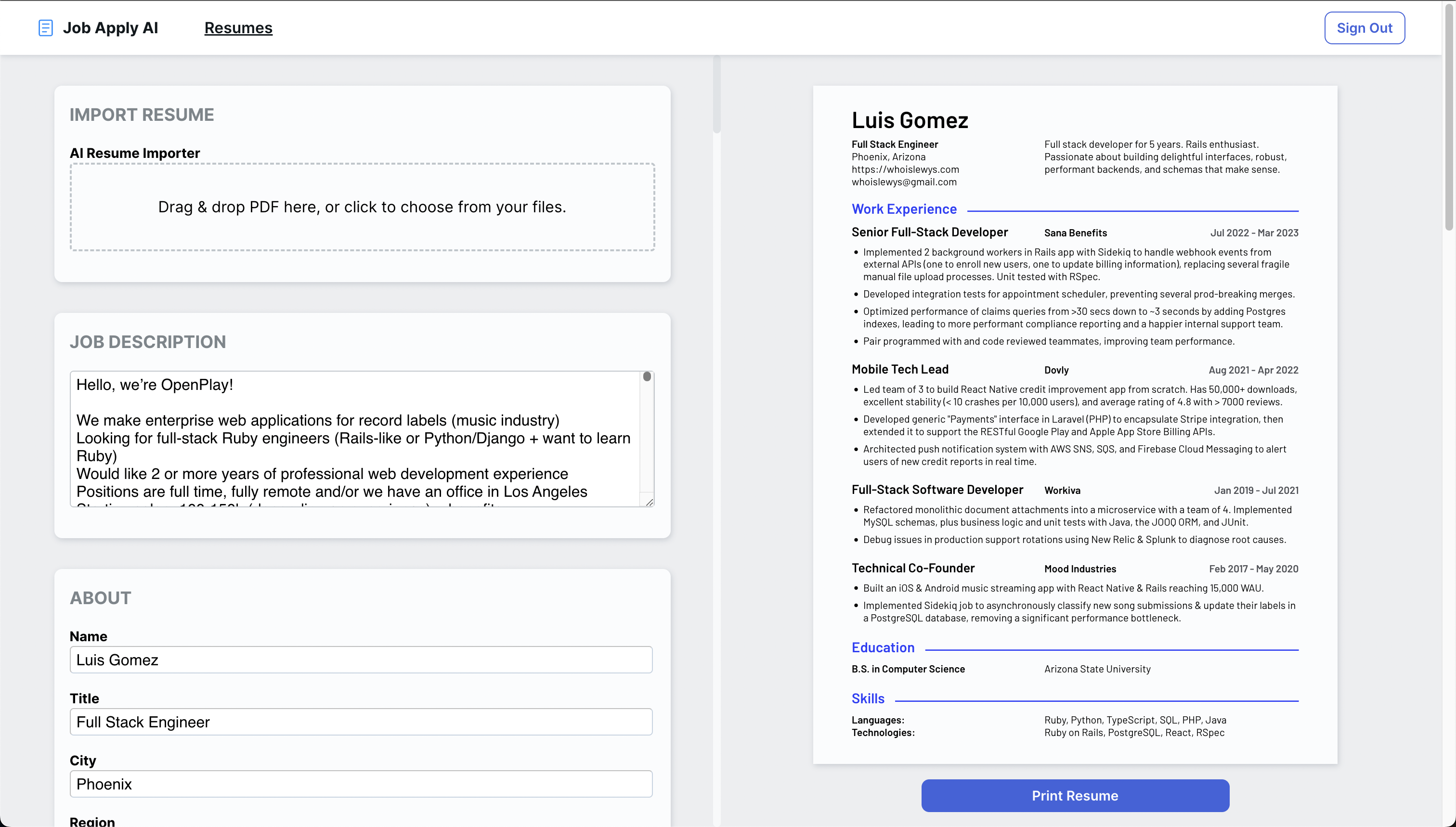Click the 'Technical Co-Founder' job title
This screenshot has width=1456, height=827.
[x=913, y=568]
